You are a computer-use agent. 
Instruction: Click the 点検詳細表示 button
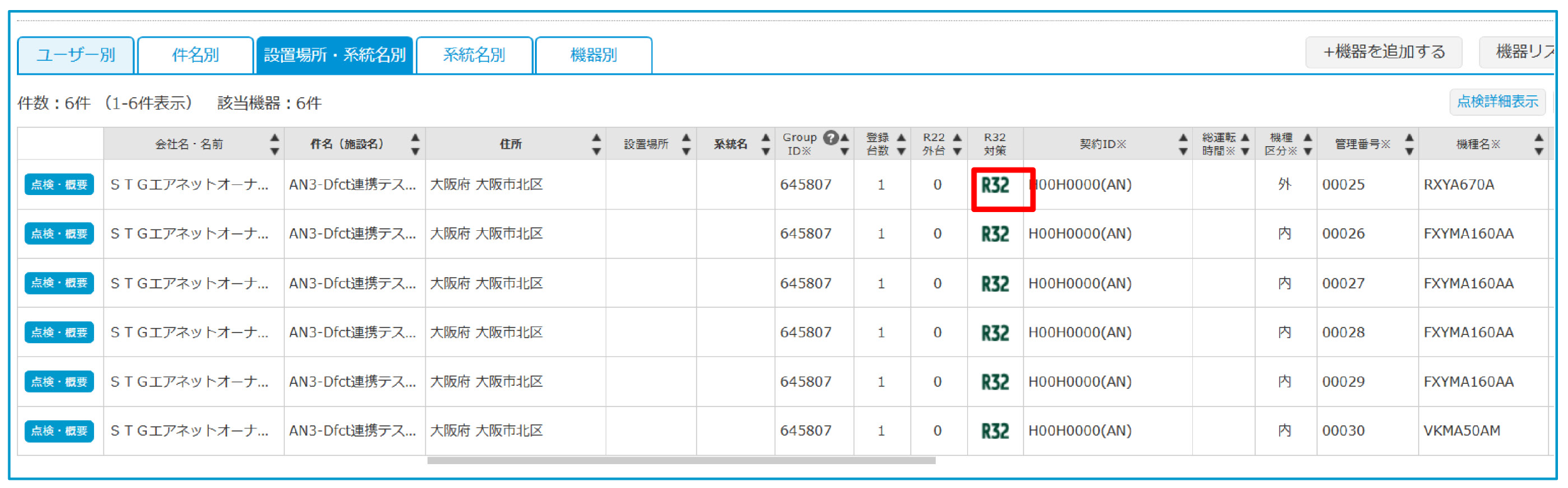pos(1496,102)
